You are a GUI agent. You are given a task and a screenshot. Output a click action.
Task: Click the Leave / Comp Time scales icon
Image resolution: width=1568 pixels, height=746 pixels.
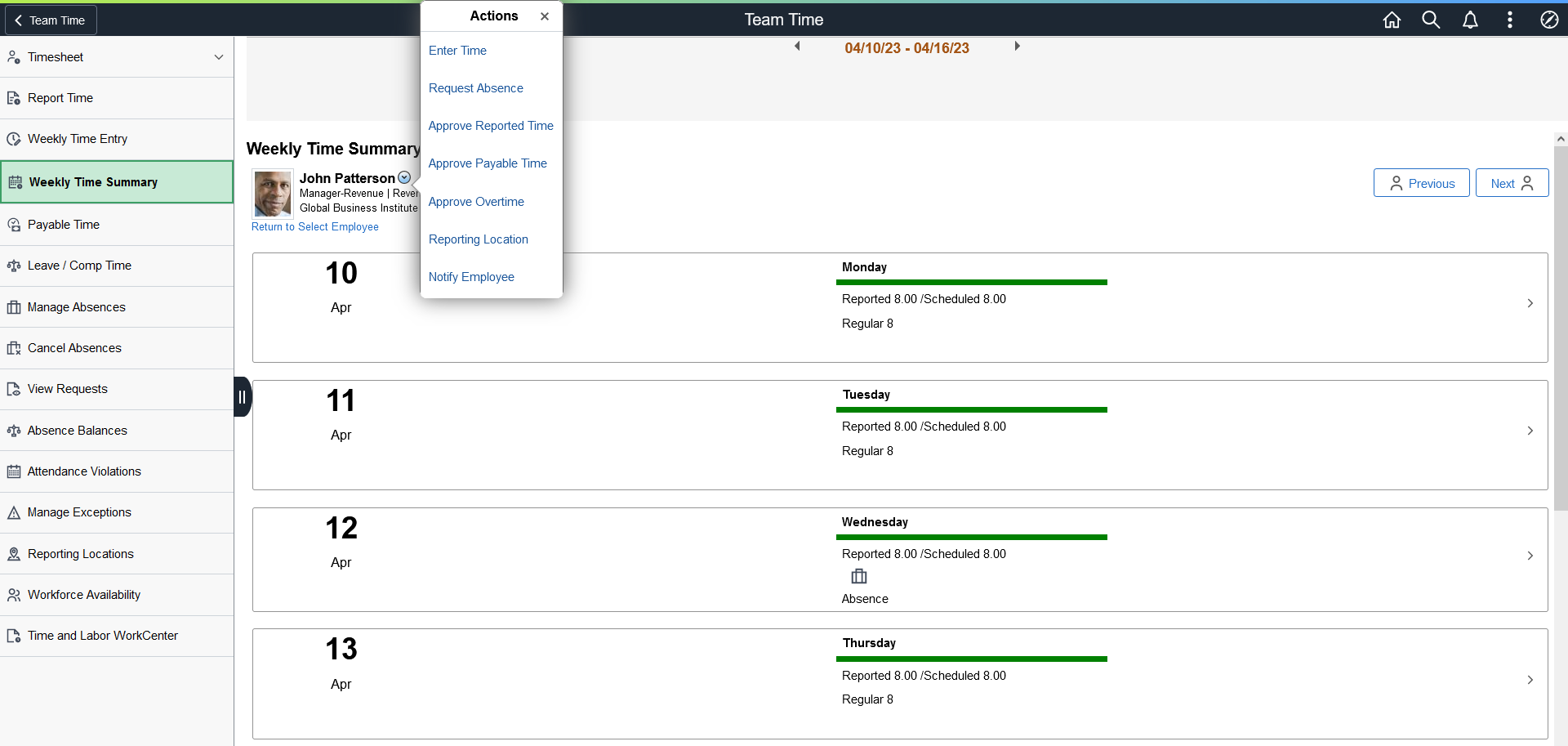pos(14,266)
